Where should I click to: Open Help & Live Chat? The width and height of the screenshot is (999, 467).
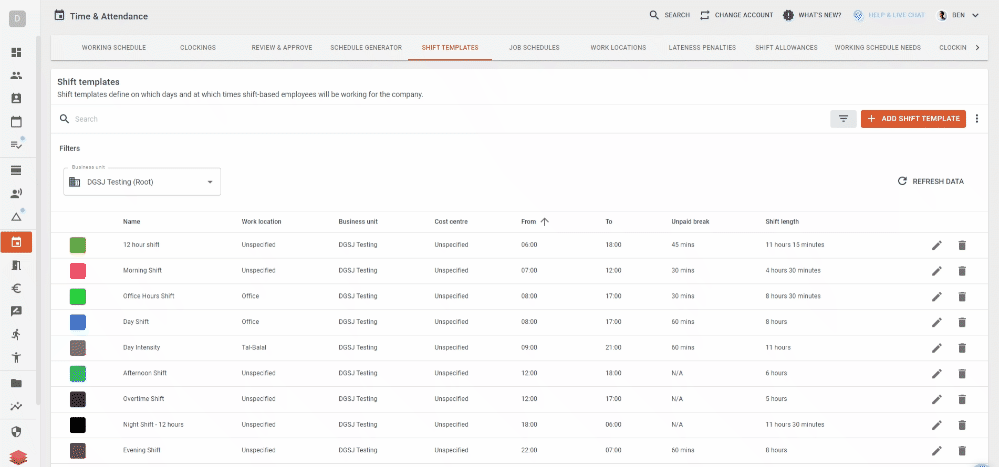click(889, 15)
